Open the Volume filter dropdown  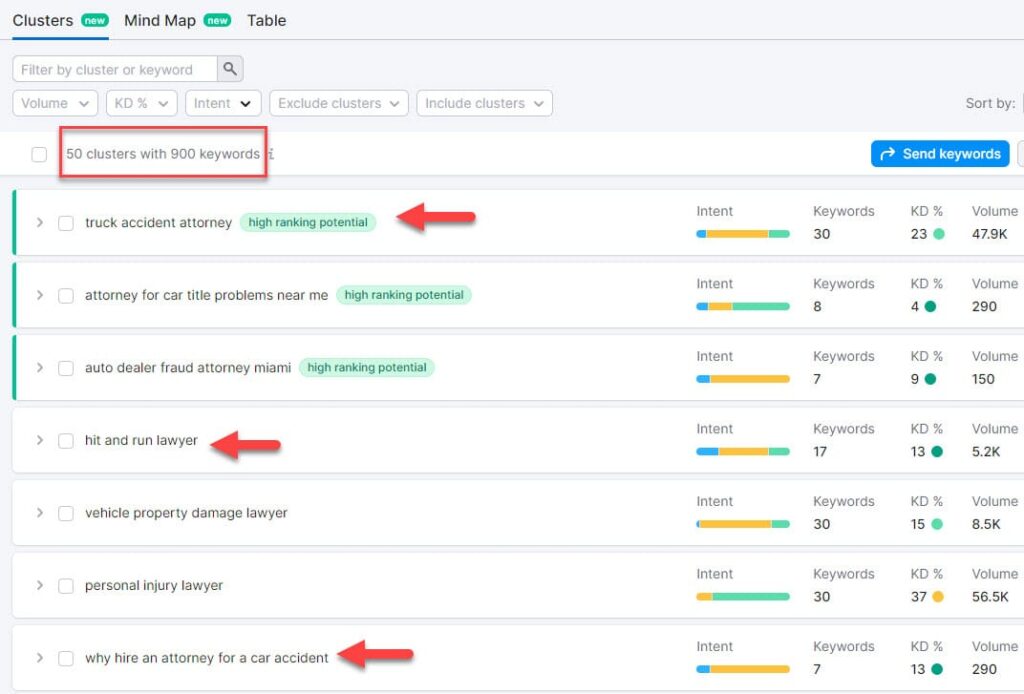[55, 103]
